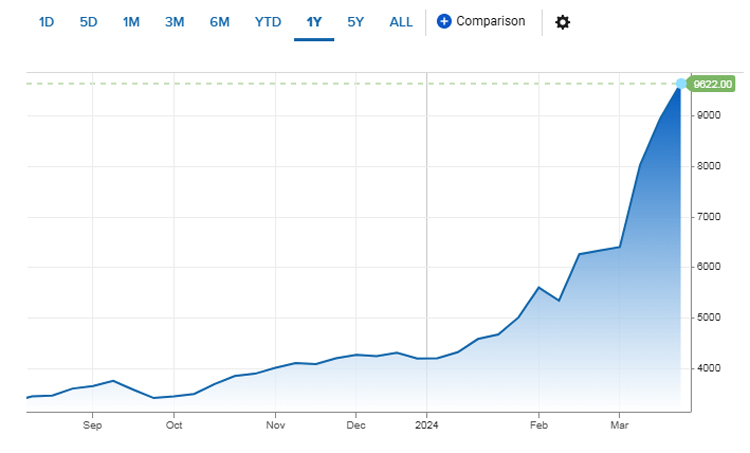Image resolution: width=750 pixels, height=453 pixels.
Task: Select the YTD range tab
Action: click(268, 22)
